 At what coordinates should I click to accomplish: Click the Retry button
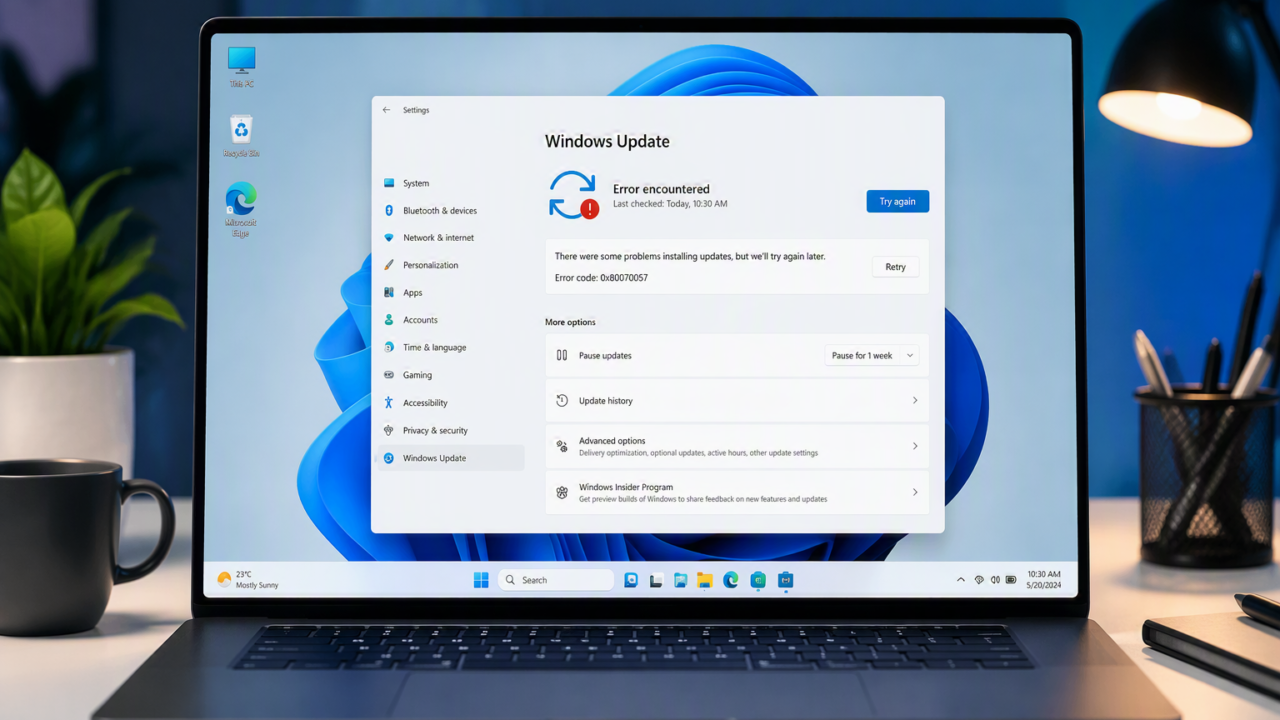pos(895,267)
